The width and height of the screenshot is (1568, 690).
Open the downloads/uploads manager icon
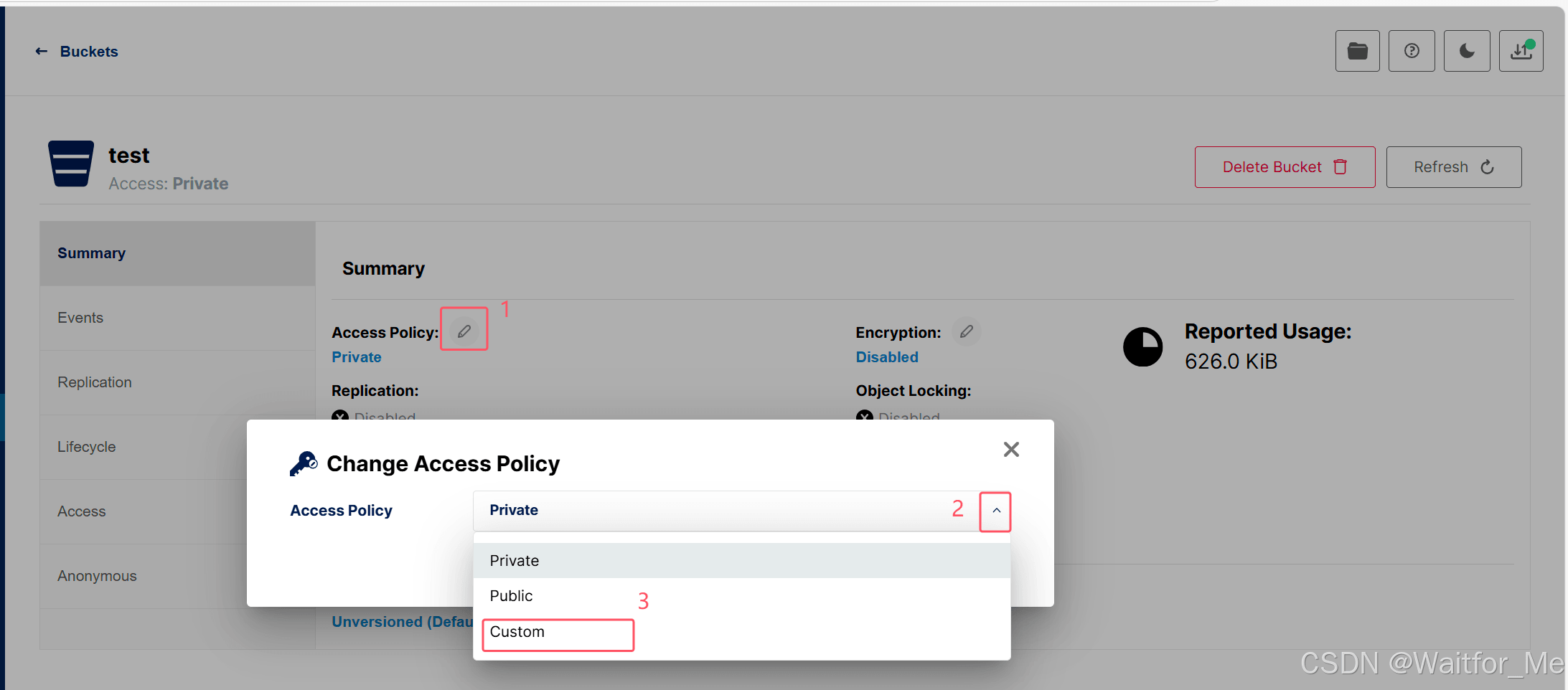pyautogui.click(x=1521, y=51)
